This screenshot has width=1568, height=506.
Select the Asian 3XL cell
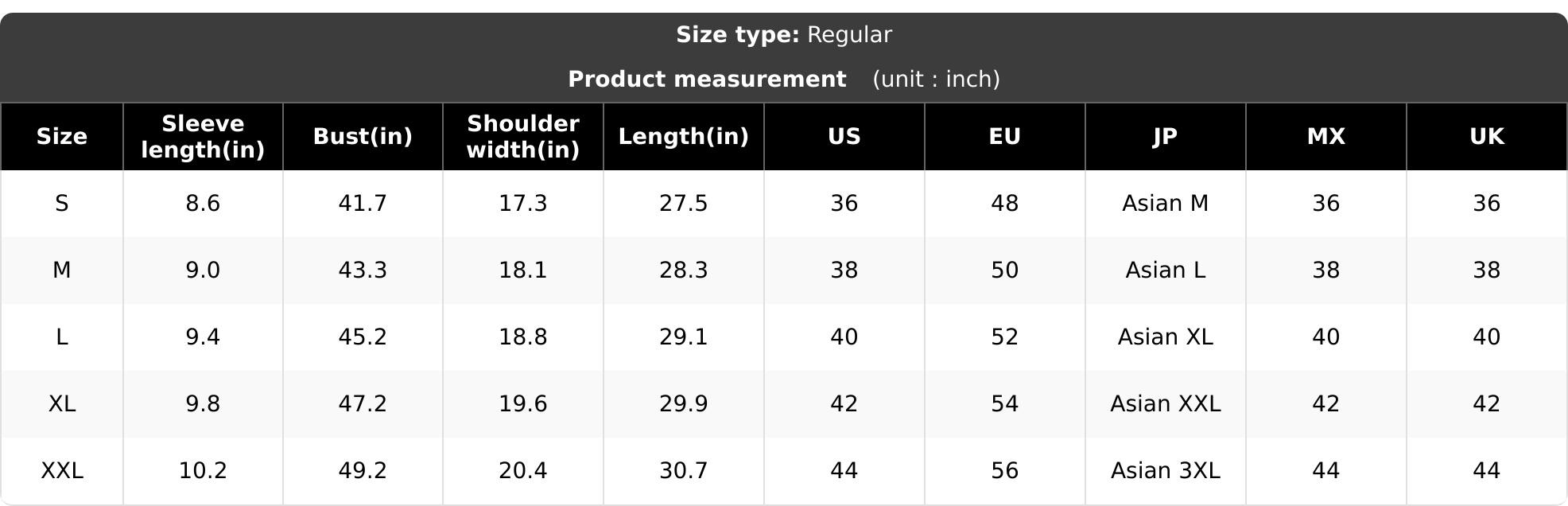click(x=1166, y=471)
